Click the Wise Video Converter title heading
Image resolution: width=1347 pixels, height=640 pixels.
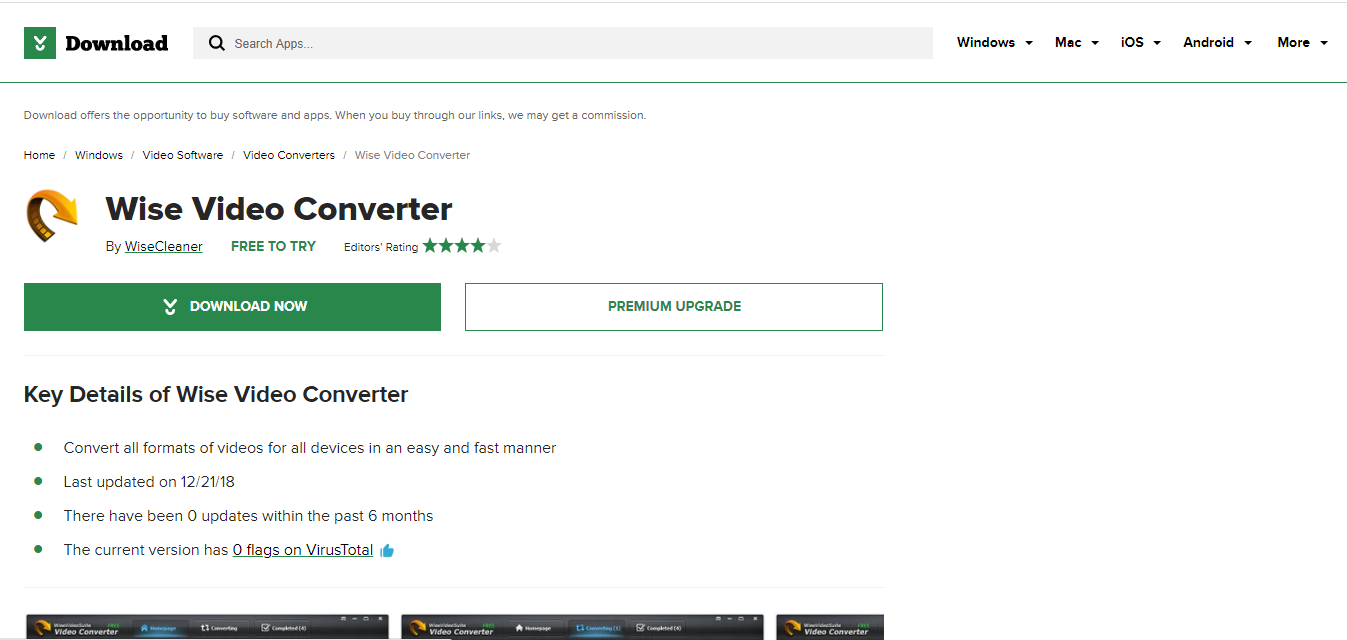279,209
